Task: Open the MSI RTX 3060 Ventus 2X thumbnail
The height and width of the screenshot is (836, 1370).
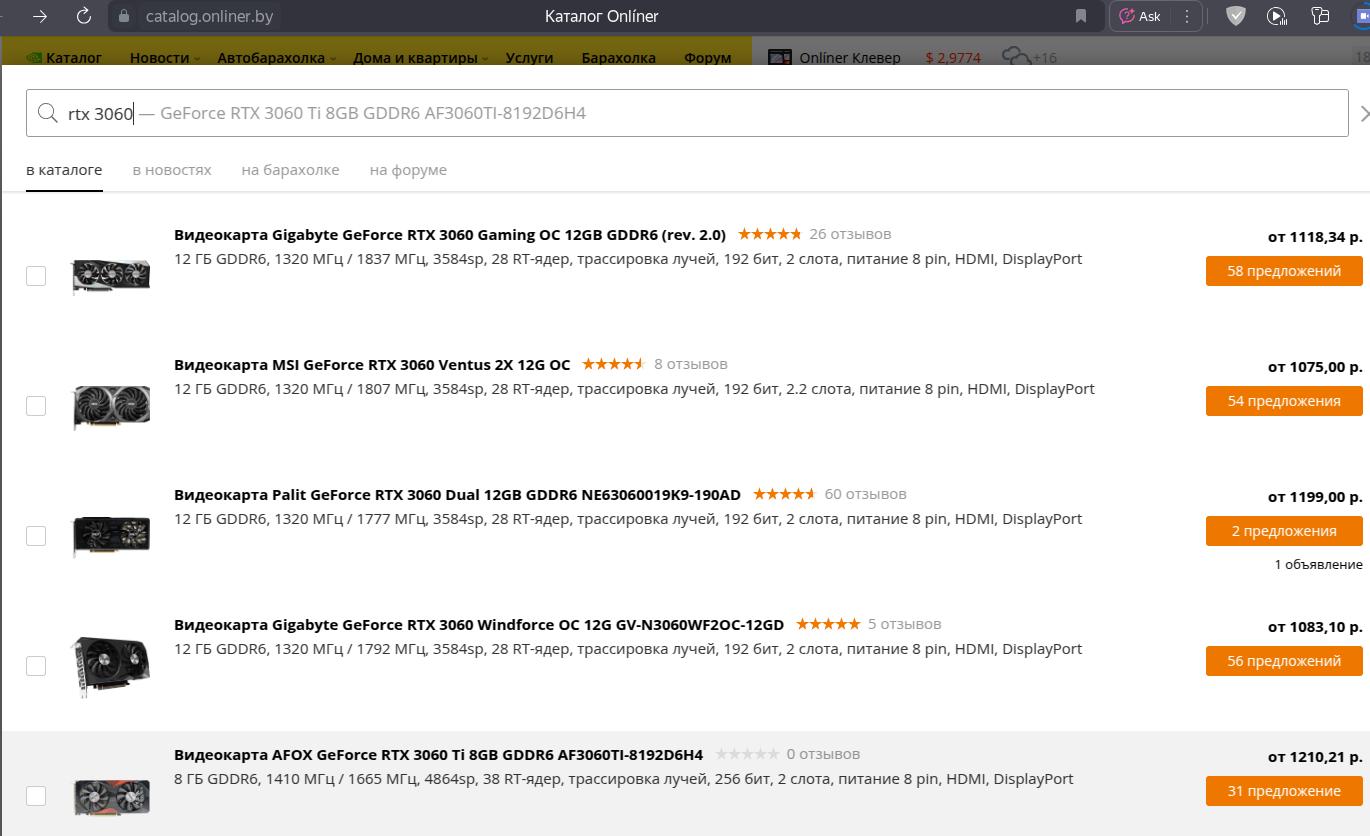Action: click(111, 407)
